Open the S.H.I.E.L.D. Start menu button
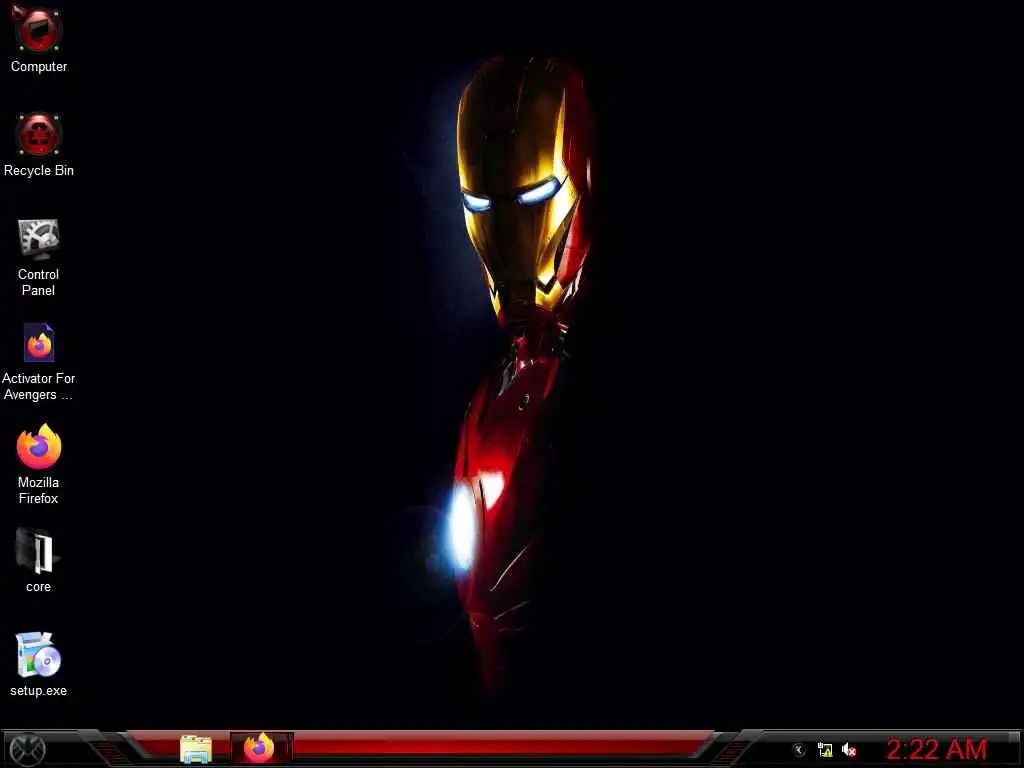 pos(27,748)
